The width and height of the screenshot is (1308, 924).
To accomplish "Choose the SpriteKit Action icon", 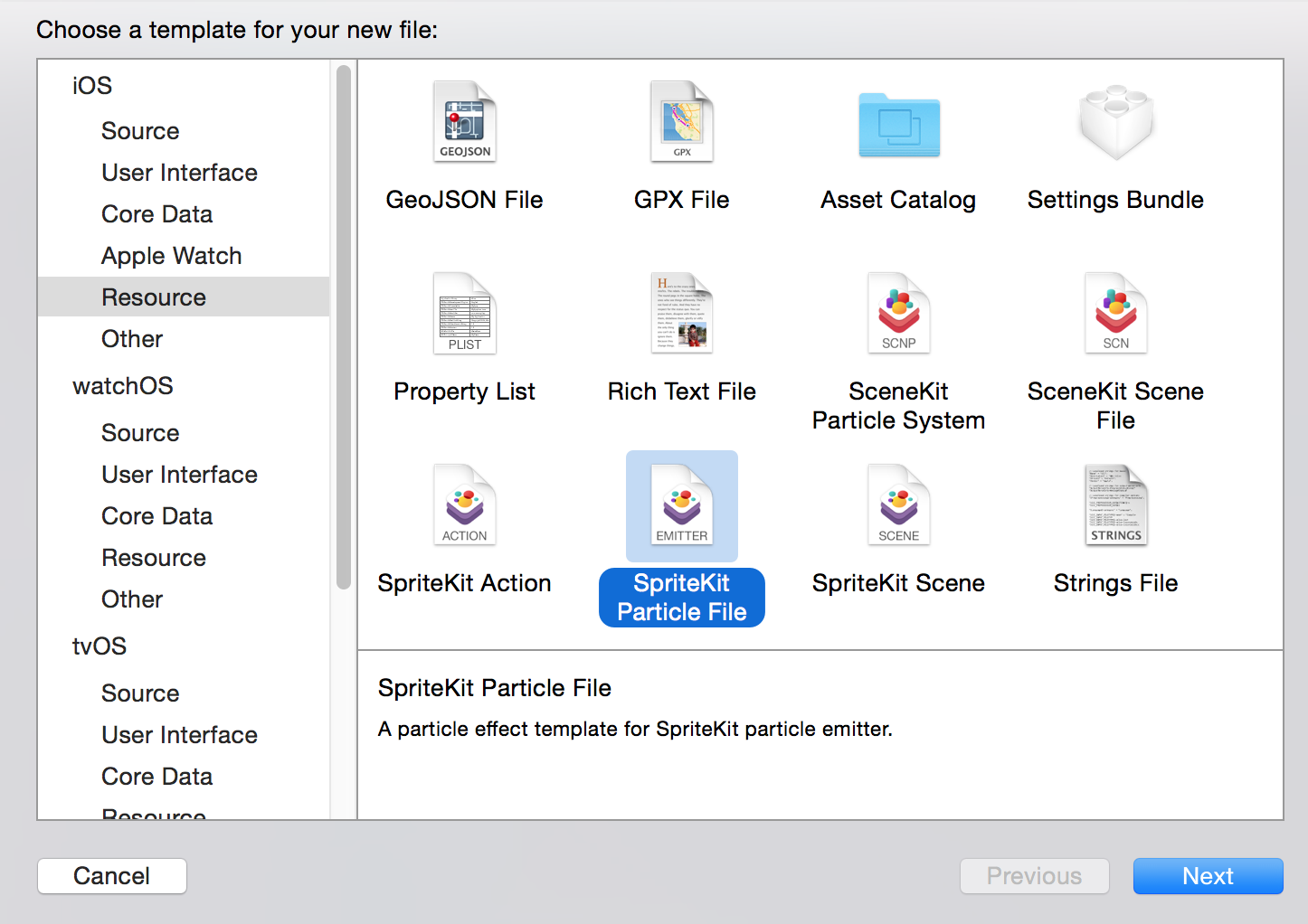I will coord(465,505).
